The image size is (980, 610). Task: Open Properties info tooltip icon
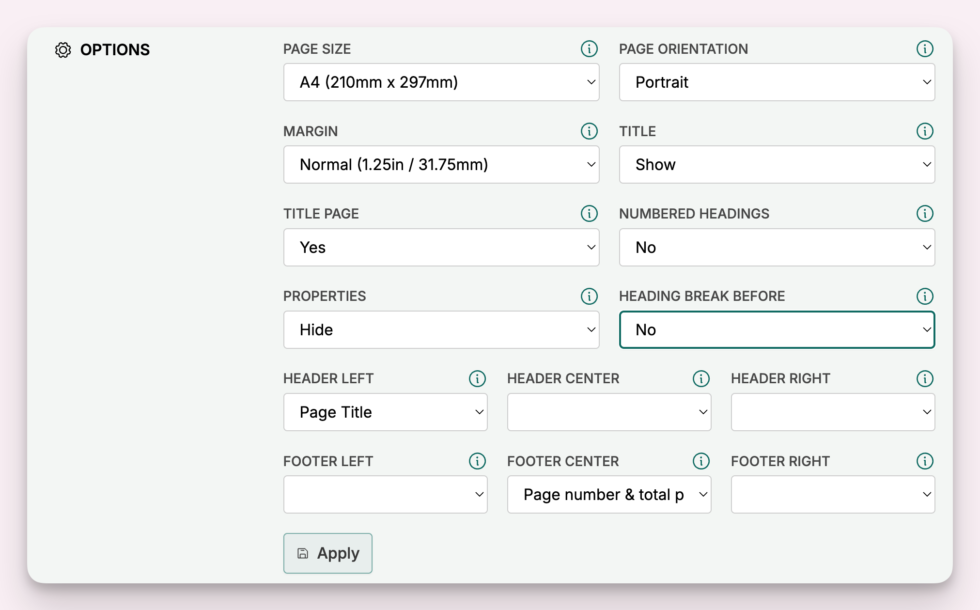(x=589, y=296)
